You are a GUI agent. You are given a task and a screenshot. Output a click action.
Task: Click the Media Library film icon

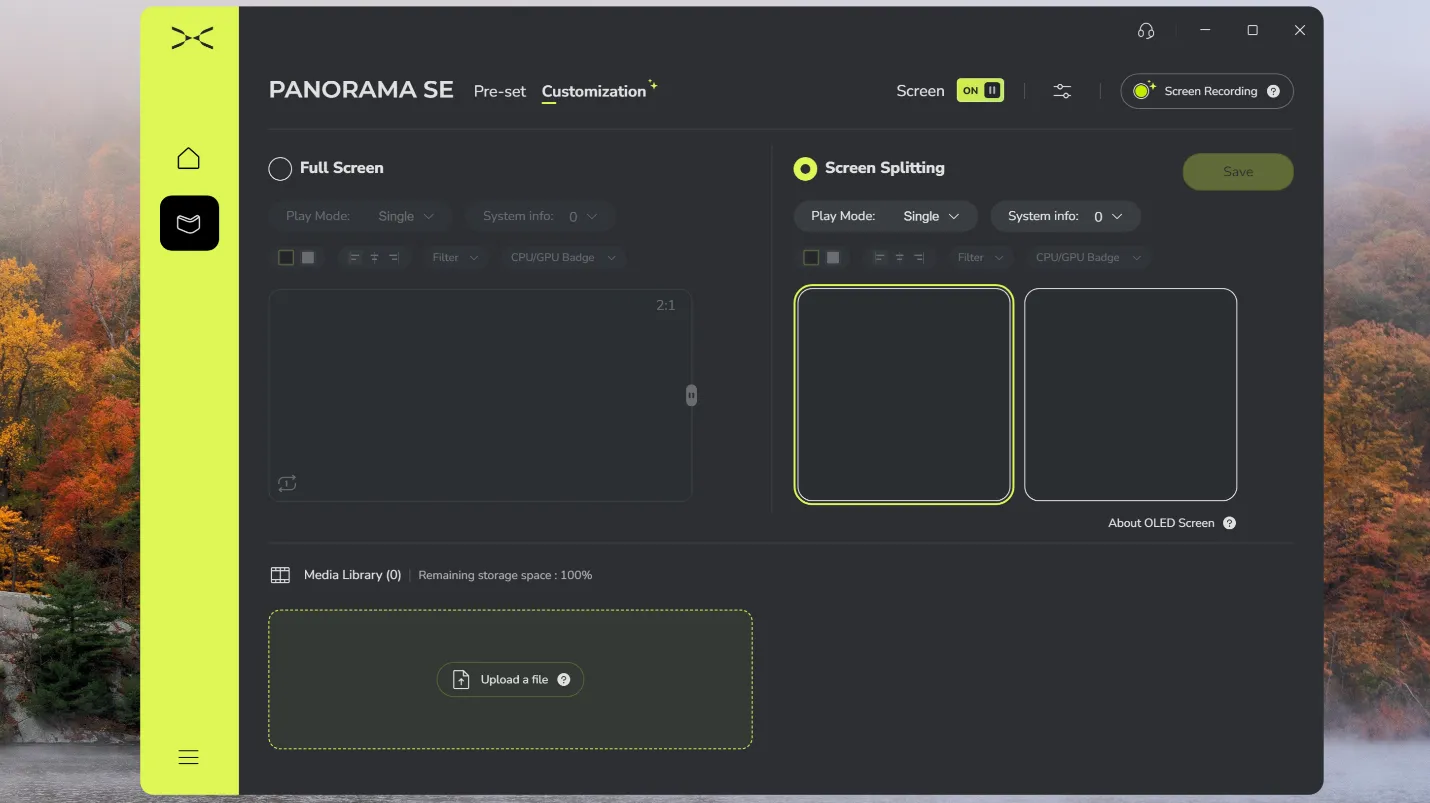(x=280, y=575)
